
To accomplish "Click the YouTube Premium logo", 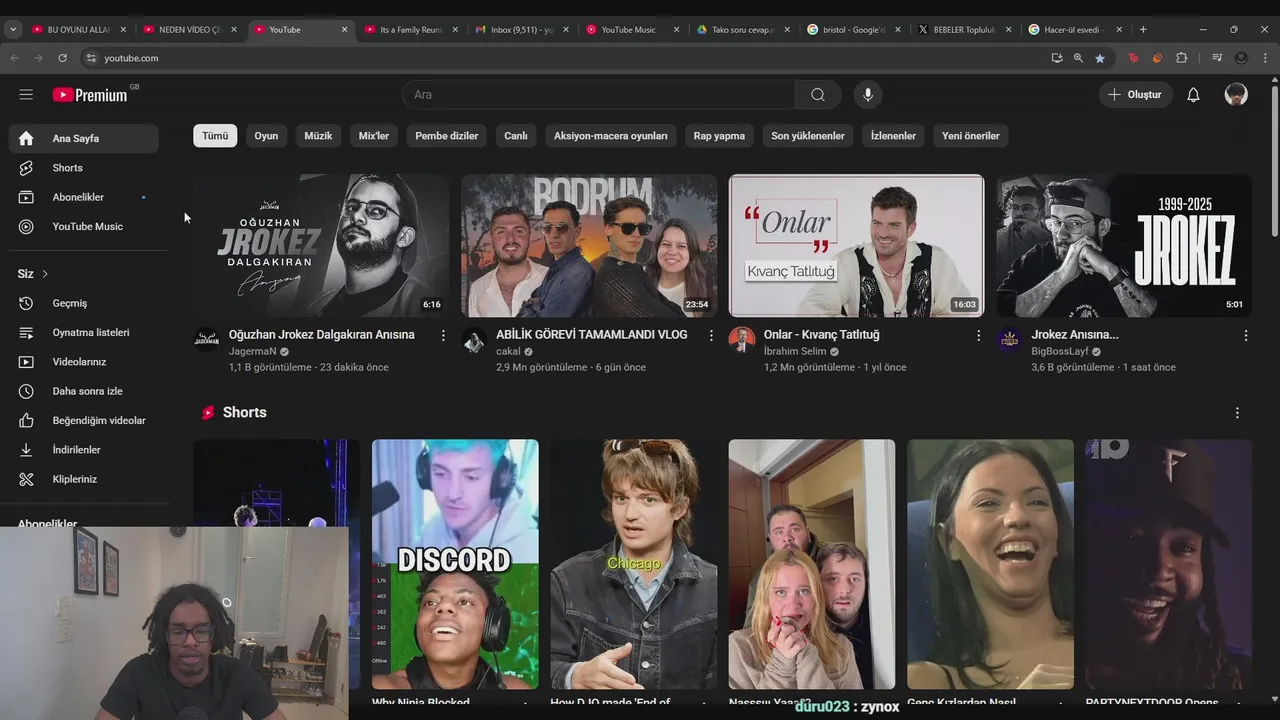I will 90,95.
